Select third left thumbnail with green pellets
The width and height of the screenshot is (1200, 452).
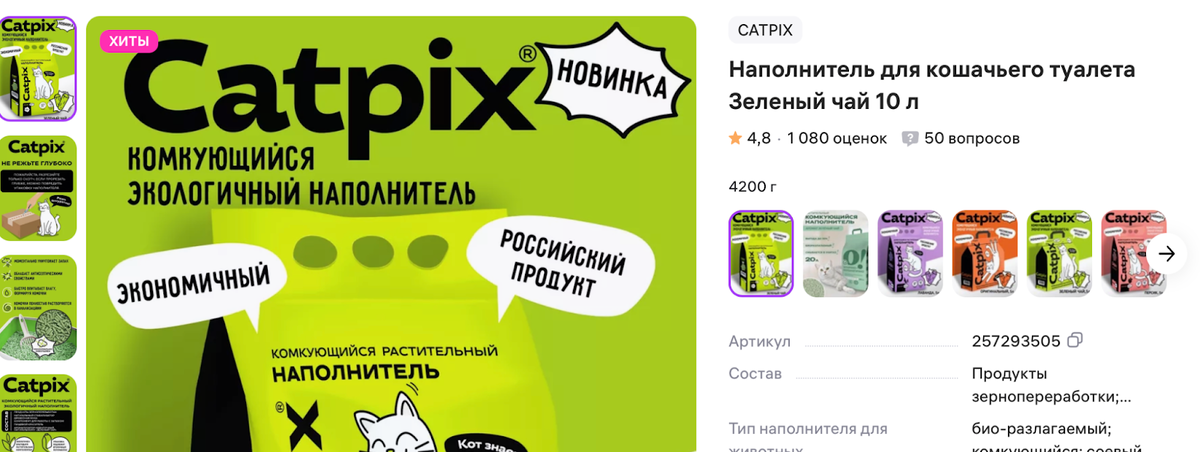(x=38, y=308)
